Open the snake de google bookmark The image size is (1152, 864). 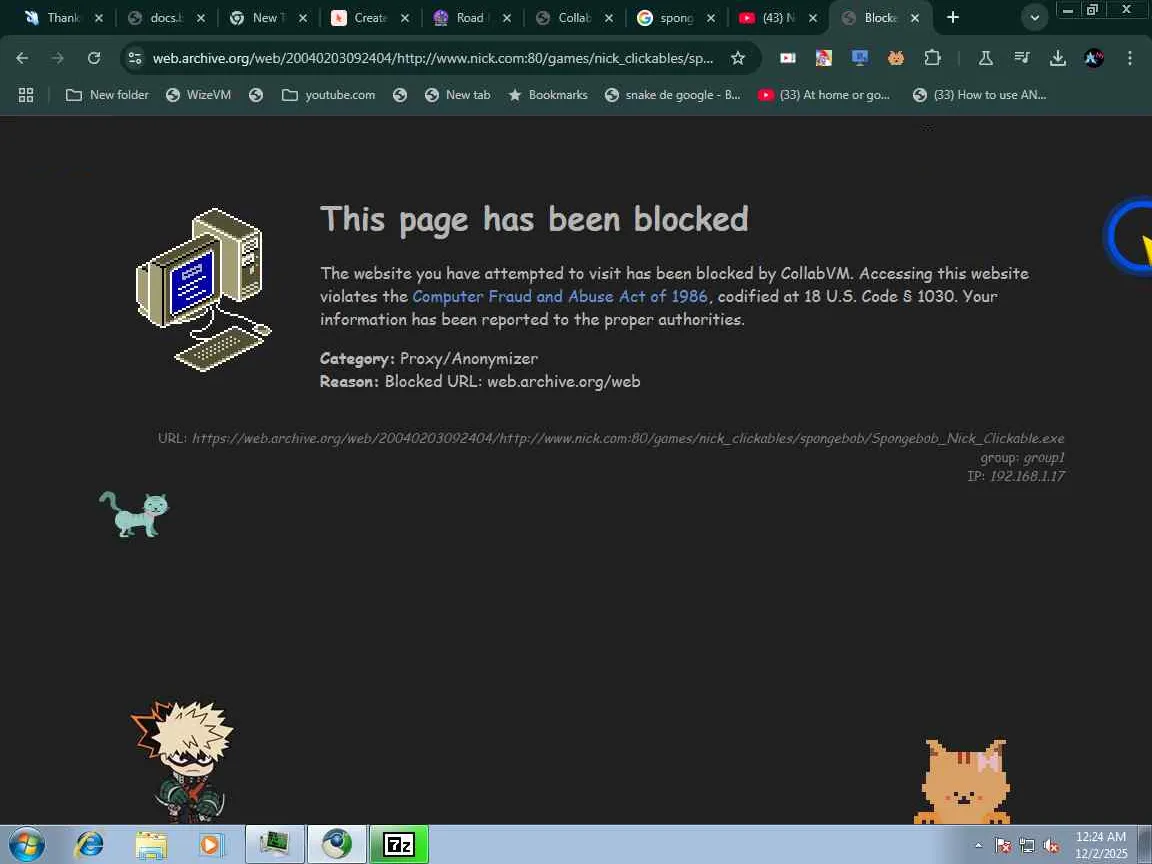tap(672, 95)
